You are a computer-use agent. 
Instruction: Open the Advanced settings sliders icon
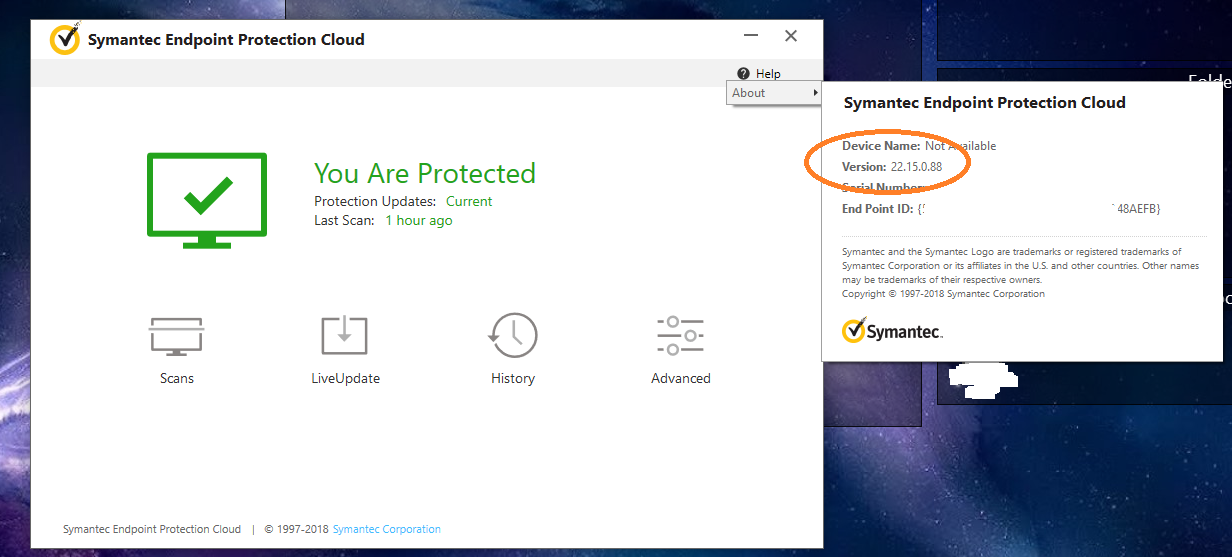pyautogui.click(x=680, y=335)
